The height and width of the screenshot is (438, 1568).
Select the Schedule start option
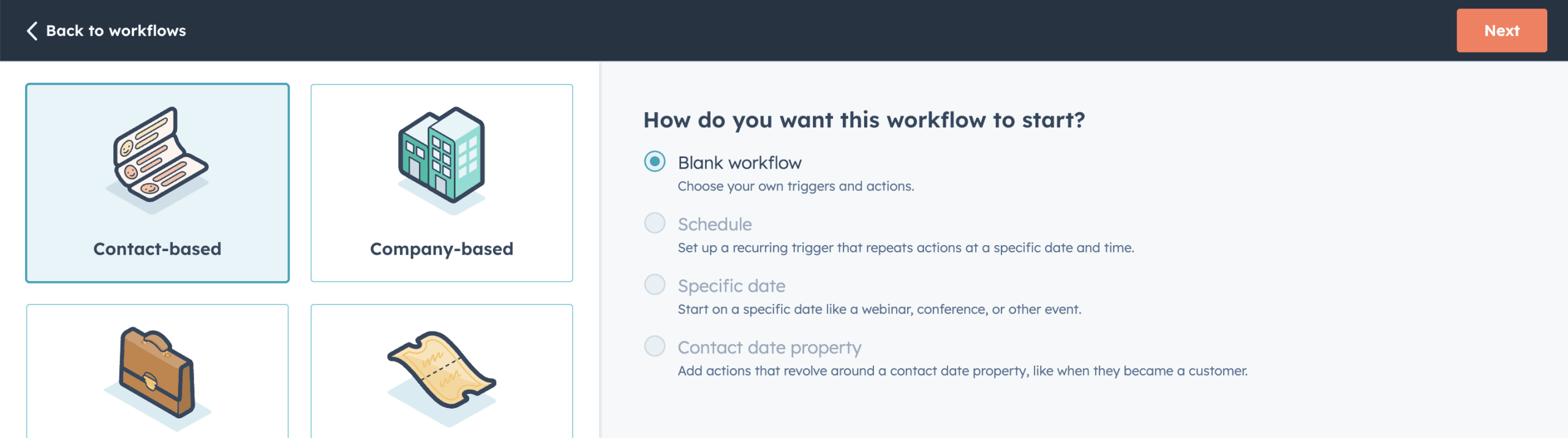pyautogui.click(x=654, y=224)
